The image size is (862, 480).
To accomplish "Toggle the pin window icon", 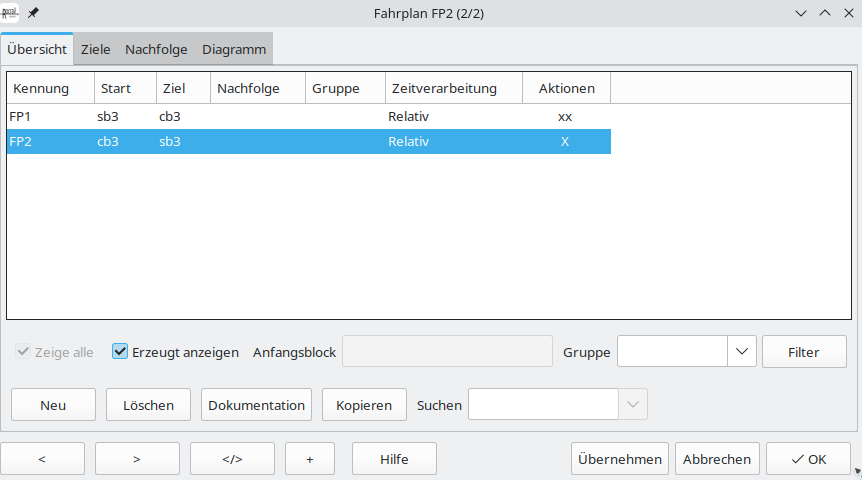I will [34, 12].
